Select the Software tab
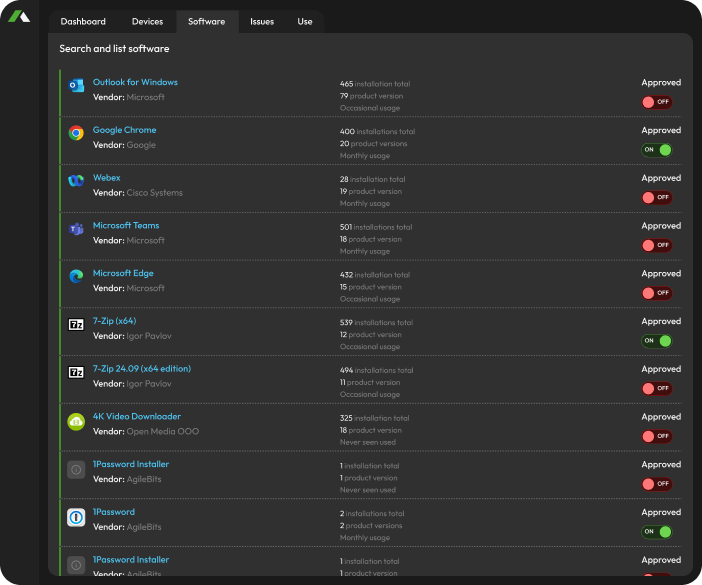This screenshot has width=702, height=585. click(206, 21)
